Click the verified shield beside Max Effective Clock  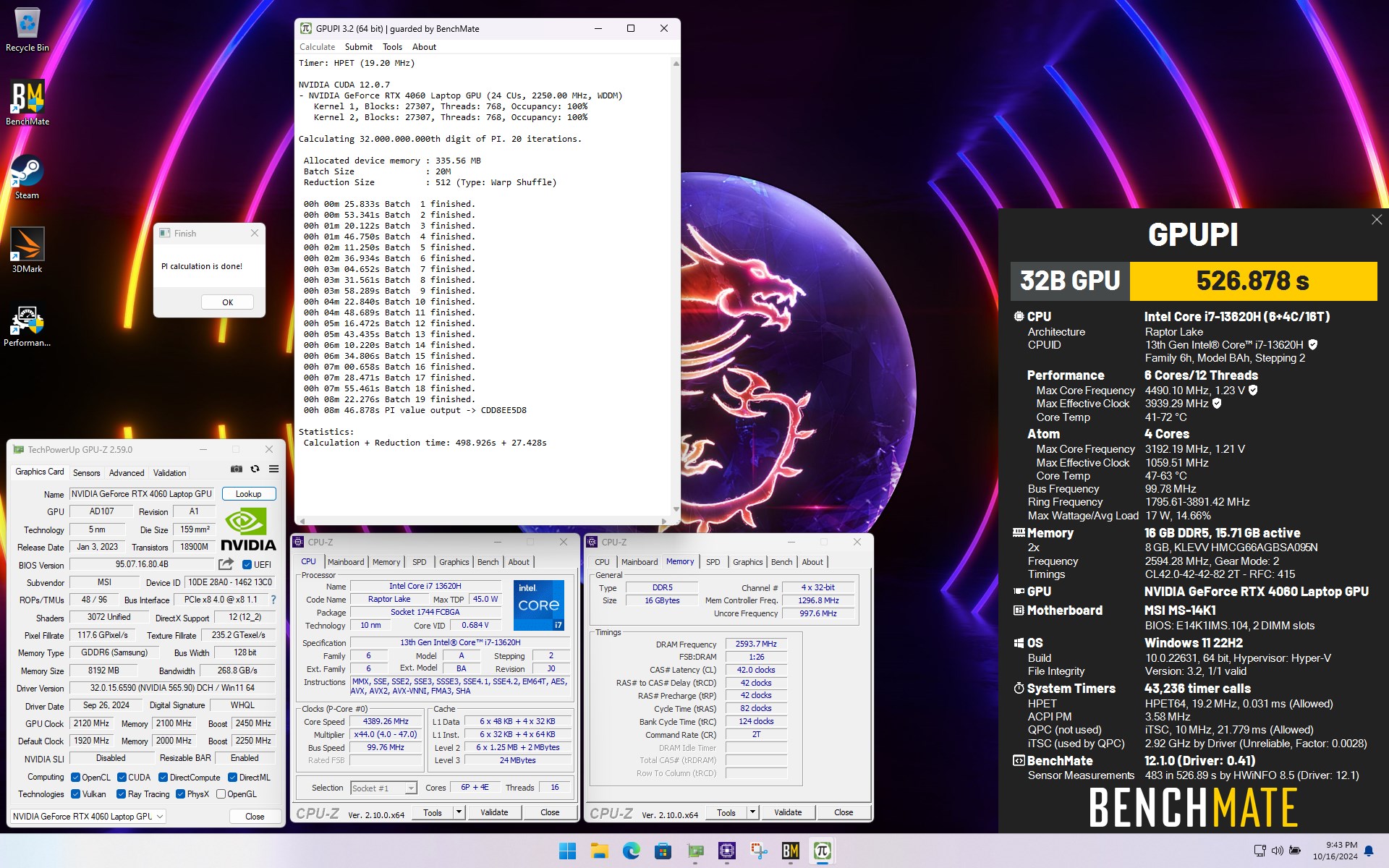coord(1217,404)
